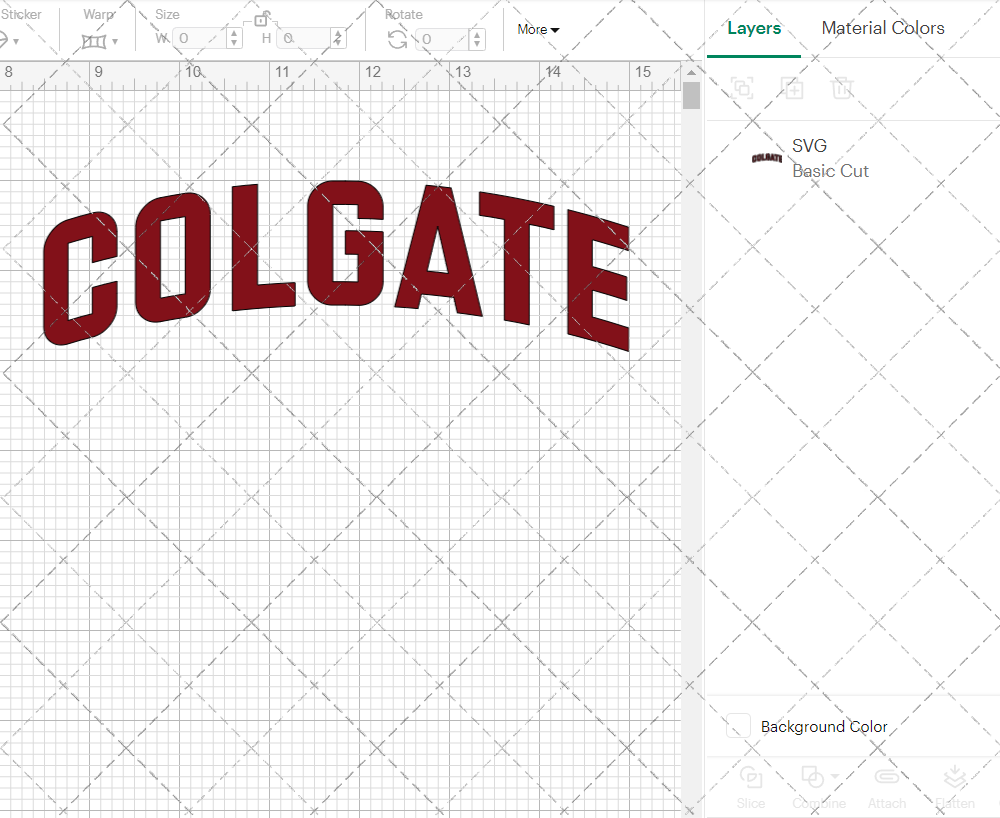The image size is (1000, 818).
Task: Open the Background Color swatch
Action: (x=738, y=726)
